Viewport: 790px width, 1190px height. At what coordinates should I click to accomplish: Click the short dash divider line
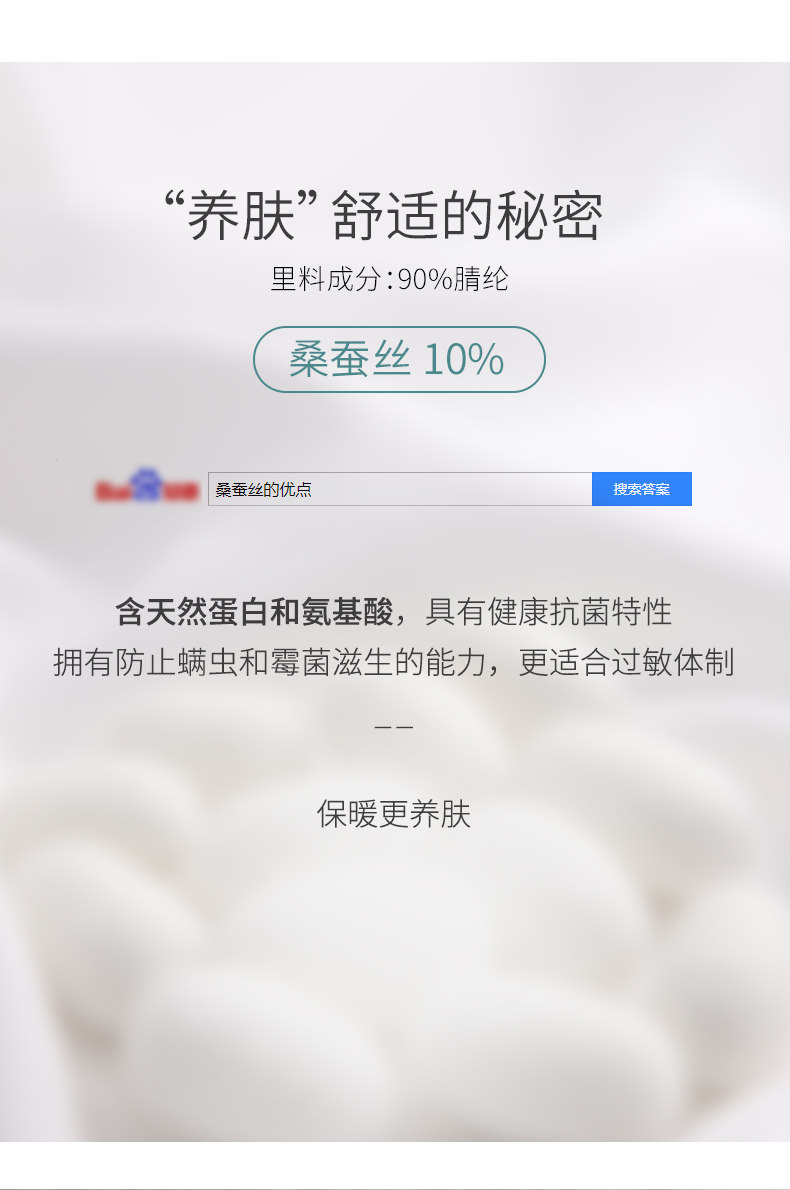[x=394, y=727]
